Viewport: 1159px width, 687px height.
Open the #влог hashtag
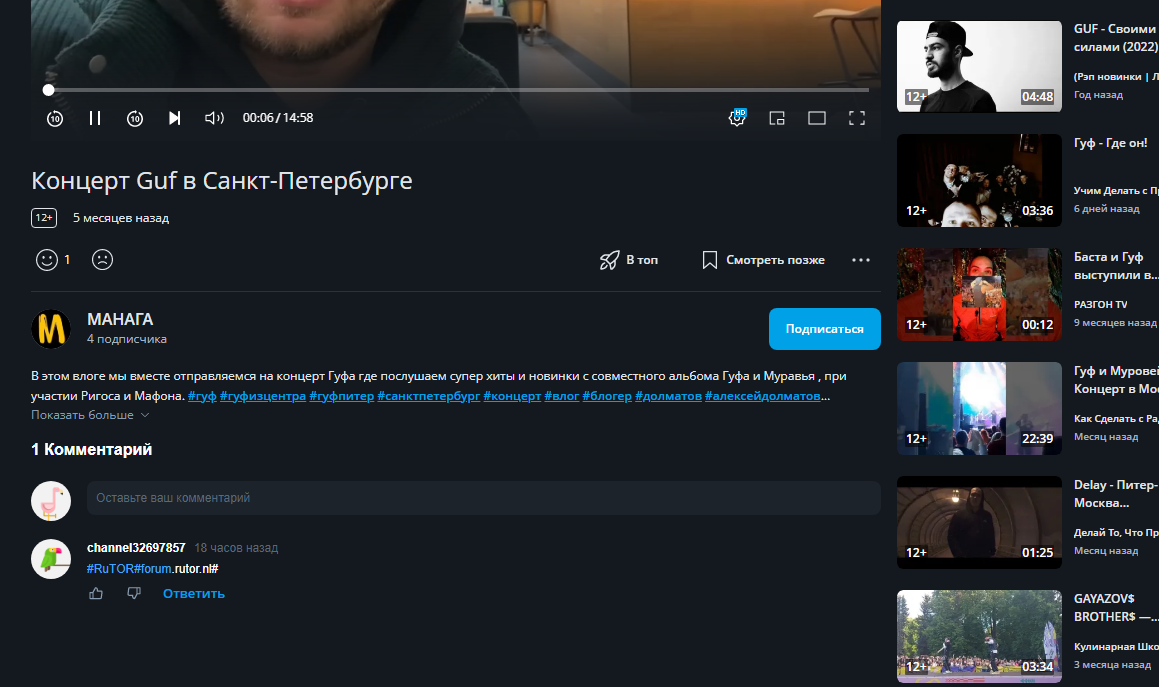click(562, 396)
